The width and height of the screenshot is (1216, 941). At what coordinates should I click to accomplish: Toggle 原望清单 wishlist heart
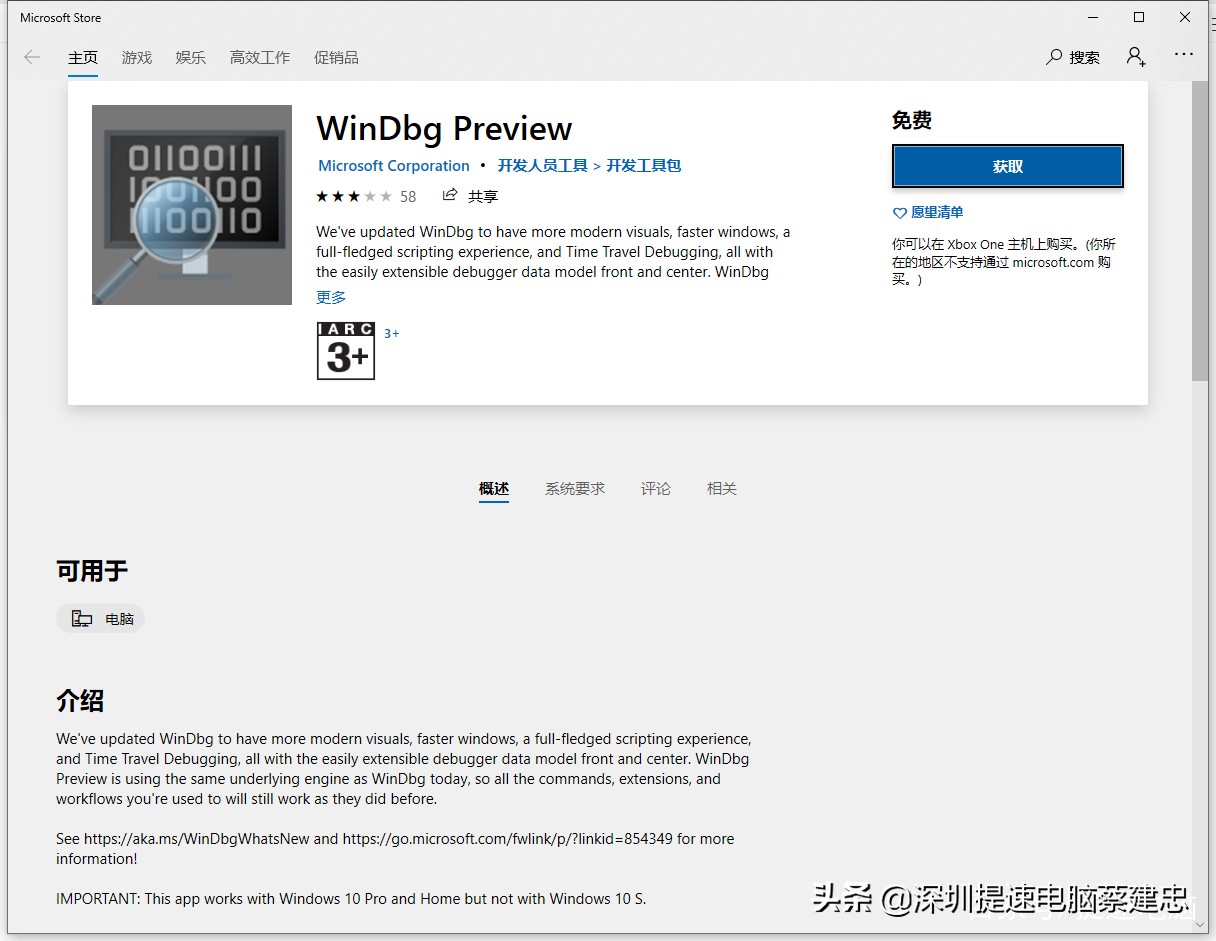click(899, 212)
